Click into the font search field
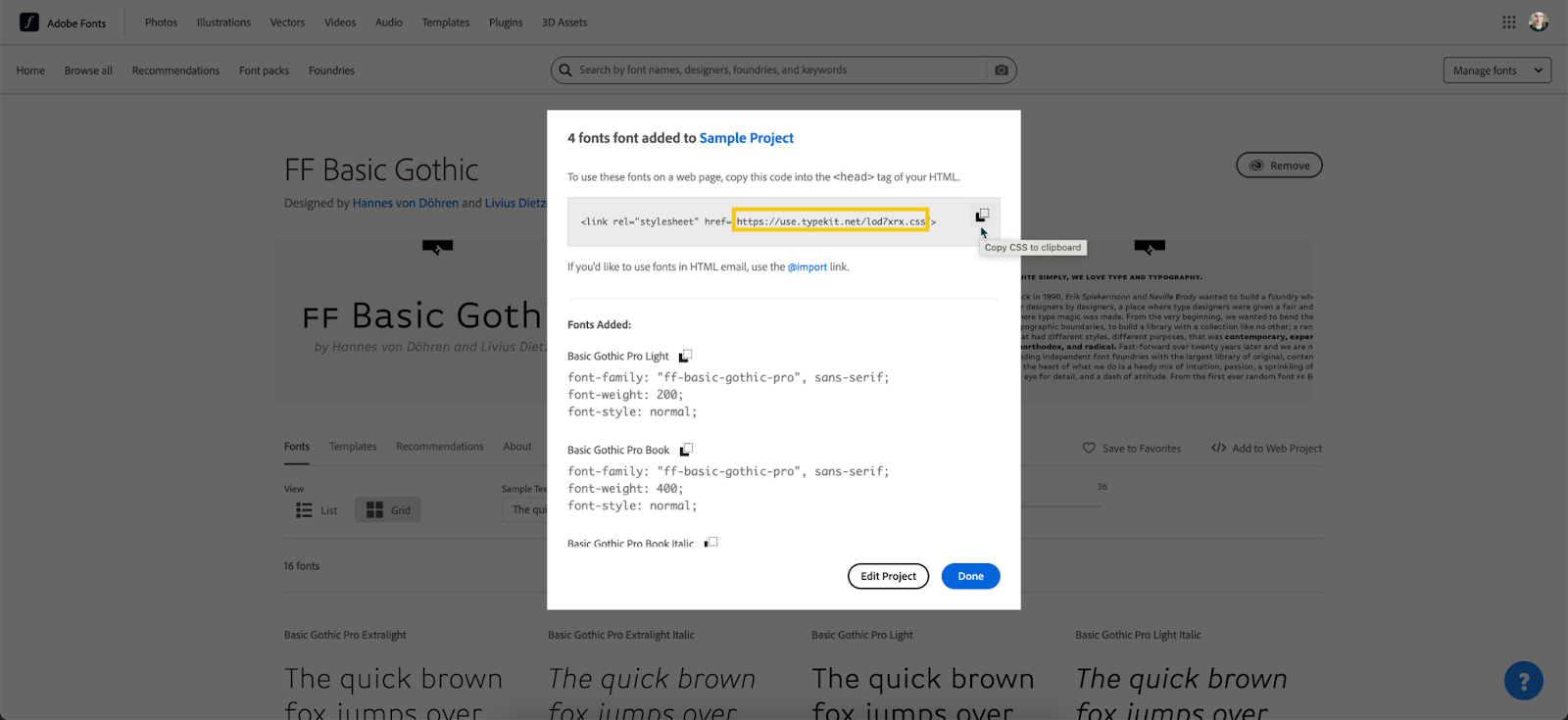The width and height of the screenshot is (1568, 720). coord(774,71)
